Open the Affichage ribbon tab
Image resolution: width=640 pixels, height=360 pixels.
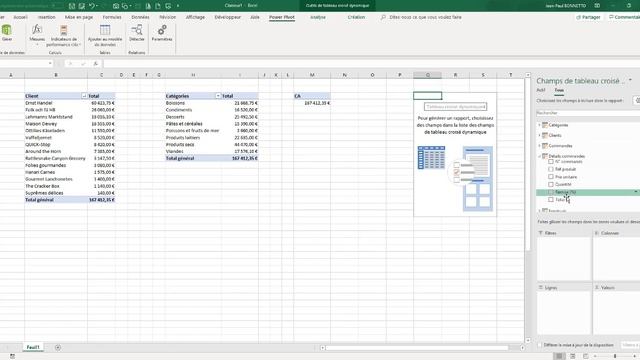pos(195,17)
